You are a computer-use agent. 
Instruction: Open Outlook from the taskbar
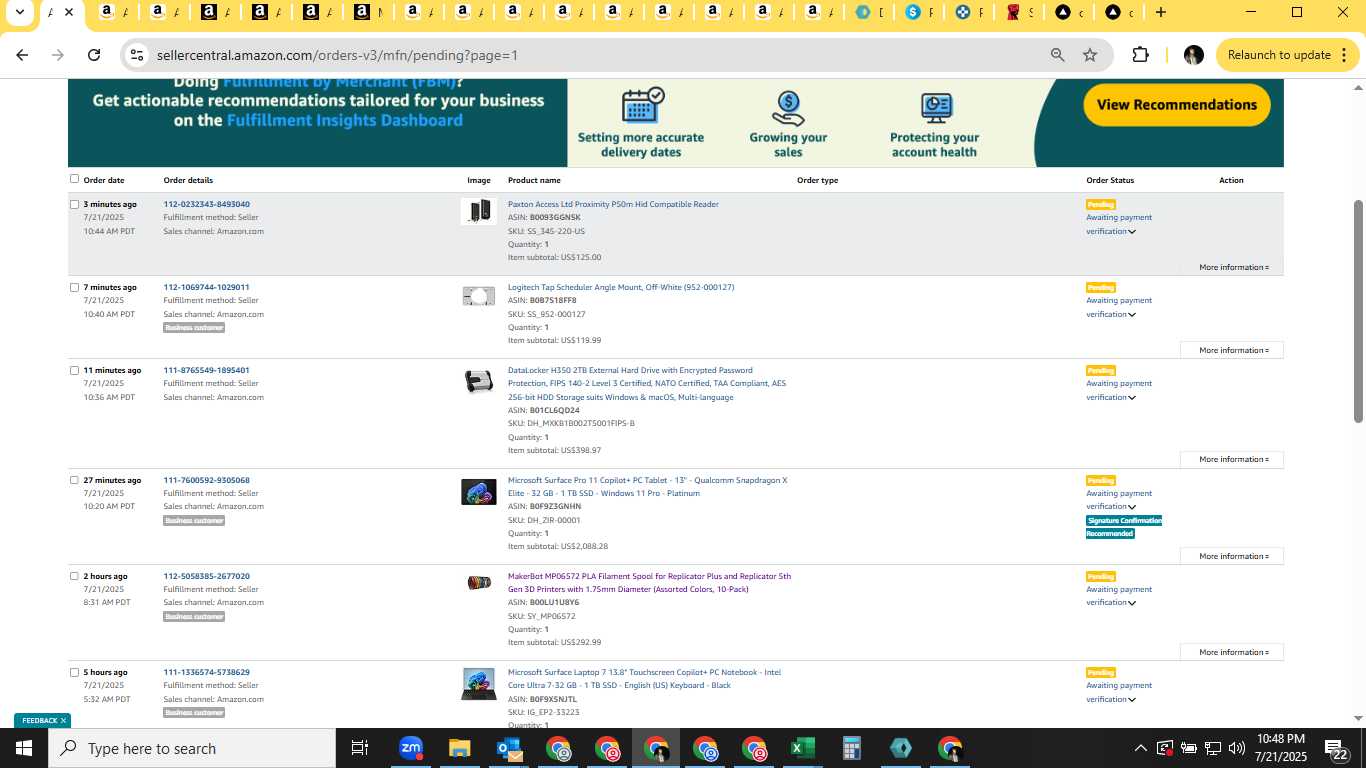508,748
